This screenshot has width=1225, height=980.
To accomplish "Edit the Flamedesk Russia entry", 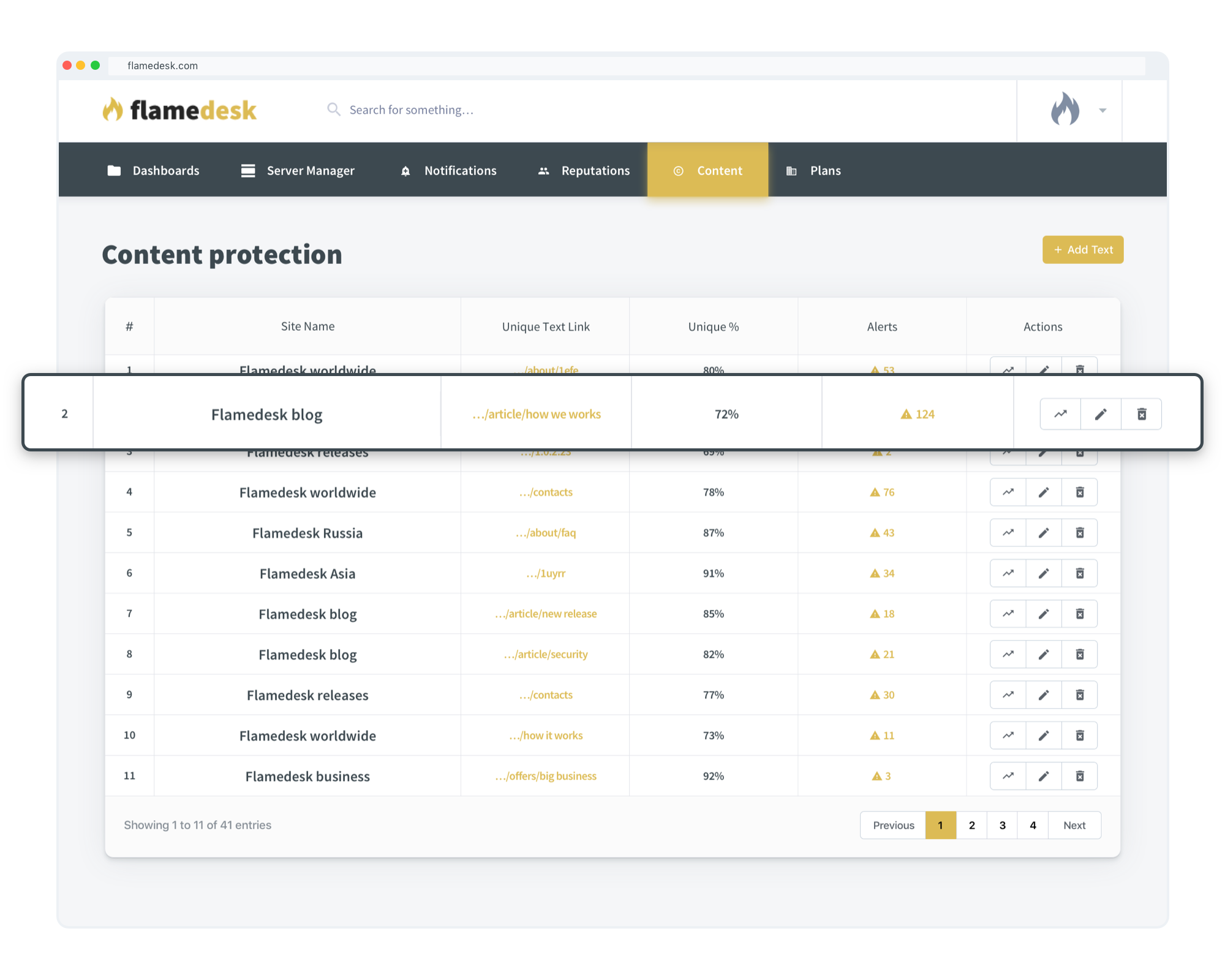I will tap(1044, 533).
